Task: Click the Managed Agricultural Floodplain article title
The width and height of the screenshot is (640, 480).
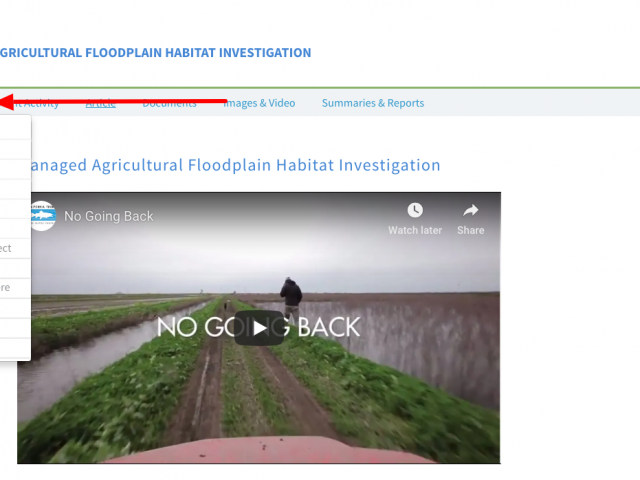Action: point(236,165)
